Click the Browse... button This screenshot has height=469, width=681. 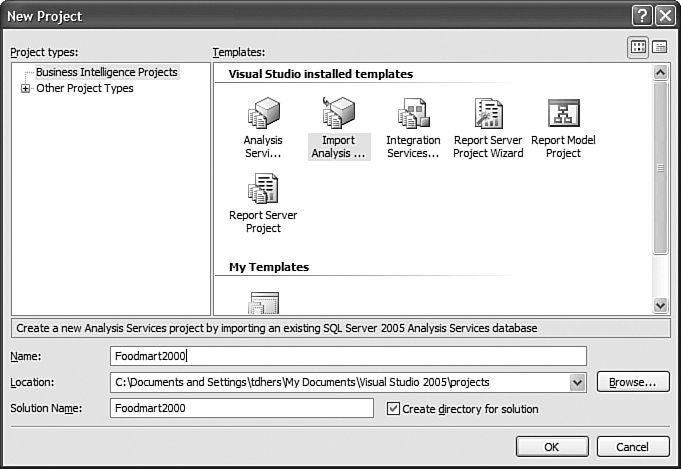[633, 382]
